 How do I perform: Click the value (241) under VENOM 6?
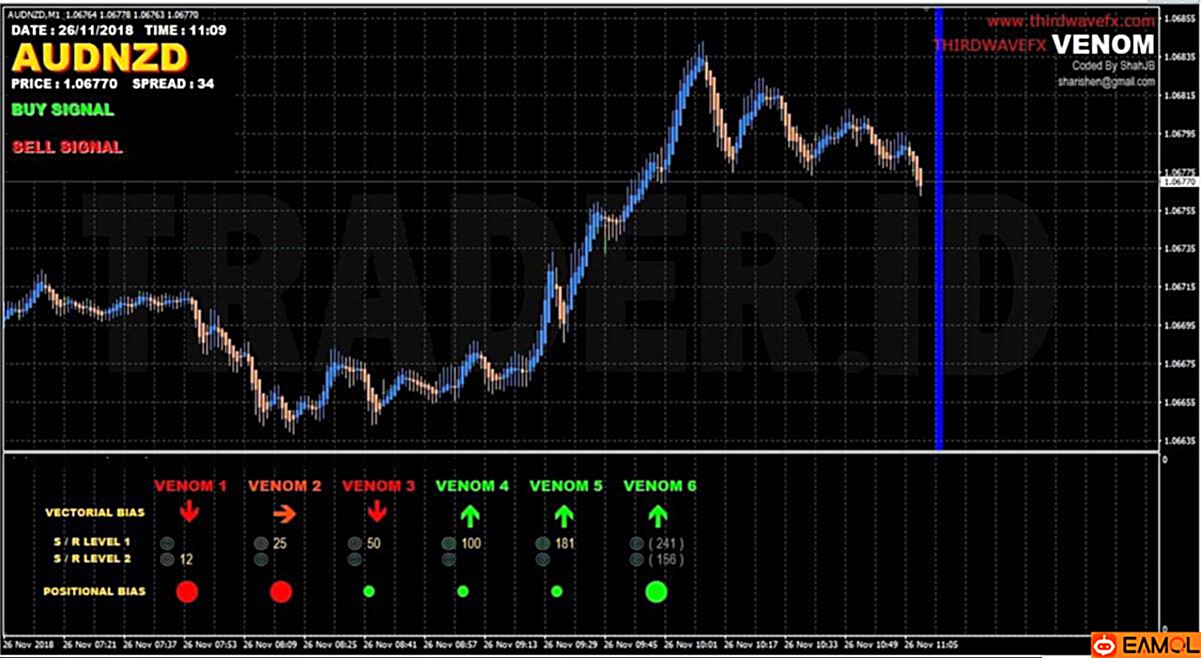coord(665,544)
